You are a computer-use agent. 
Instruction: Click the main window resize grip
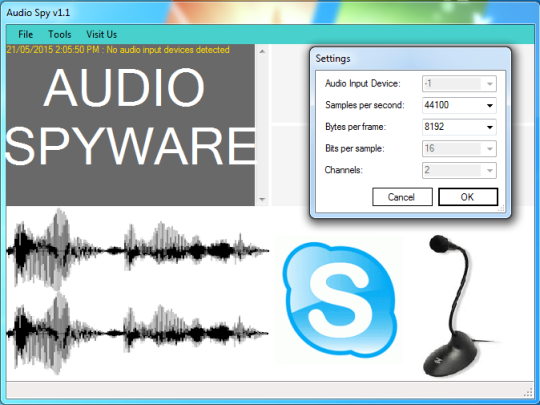click(x=528, y=393)
